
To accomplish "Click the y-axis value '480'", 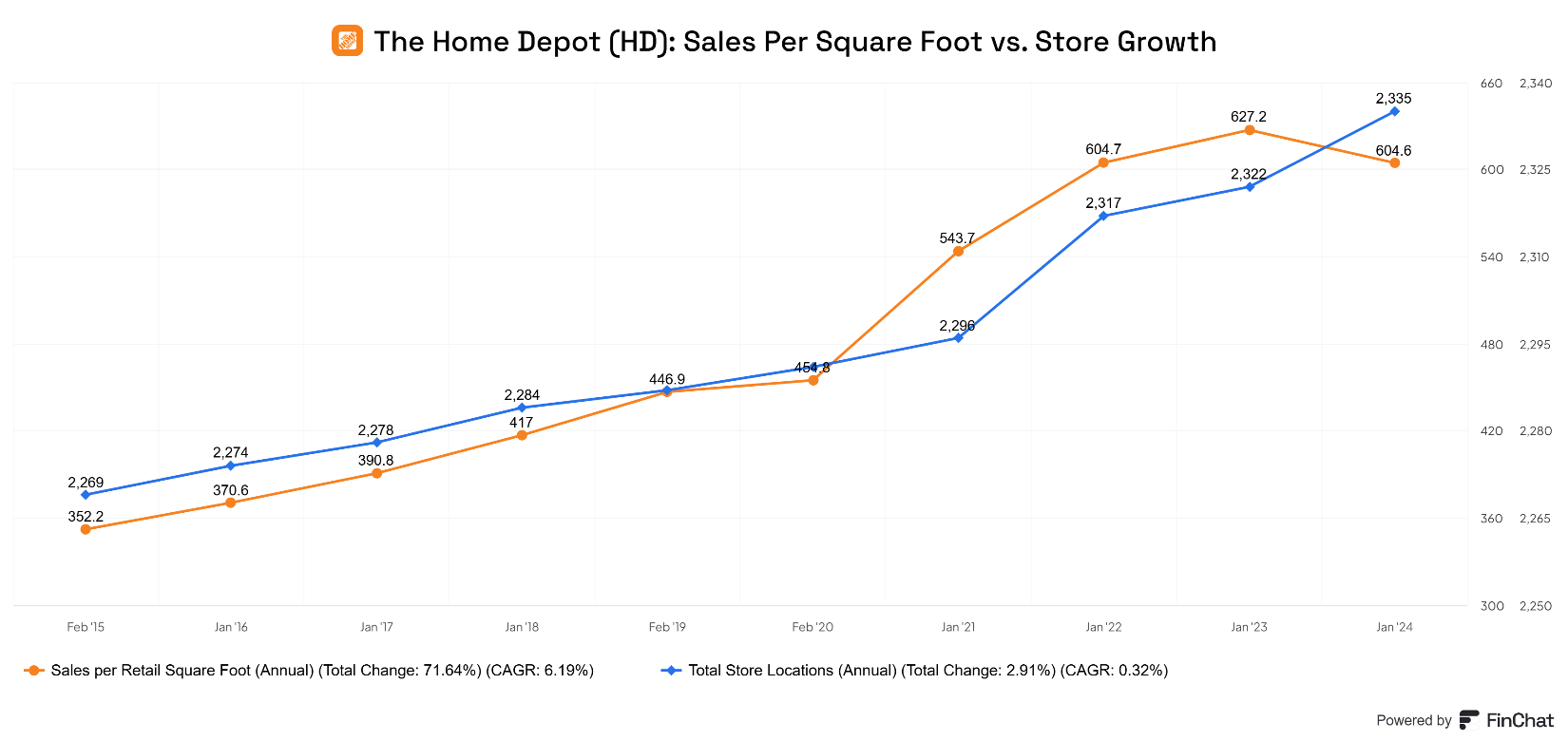I will pos(1492,345).
